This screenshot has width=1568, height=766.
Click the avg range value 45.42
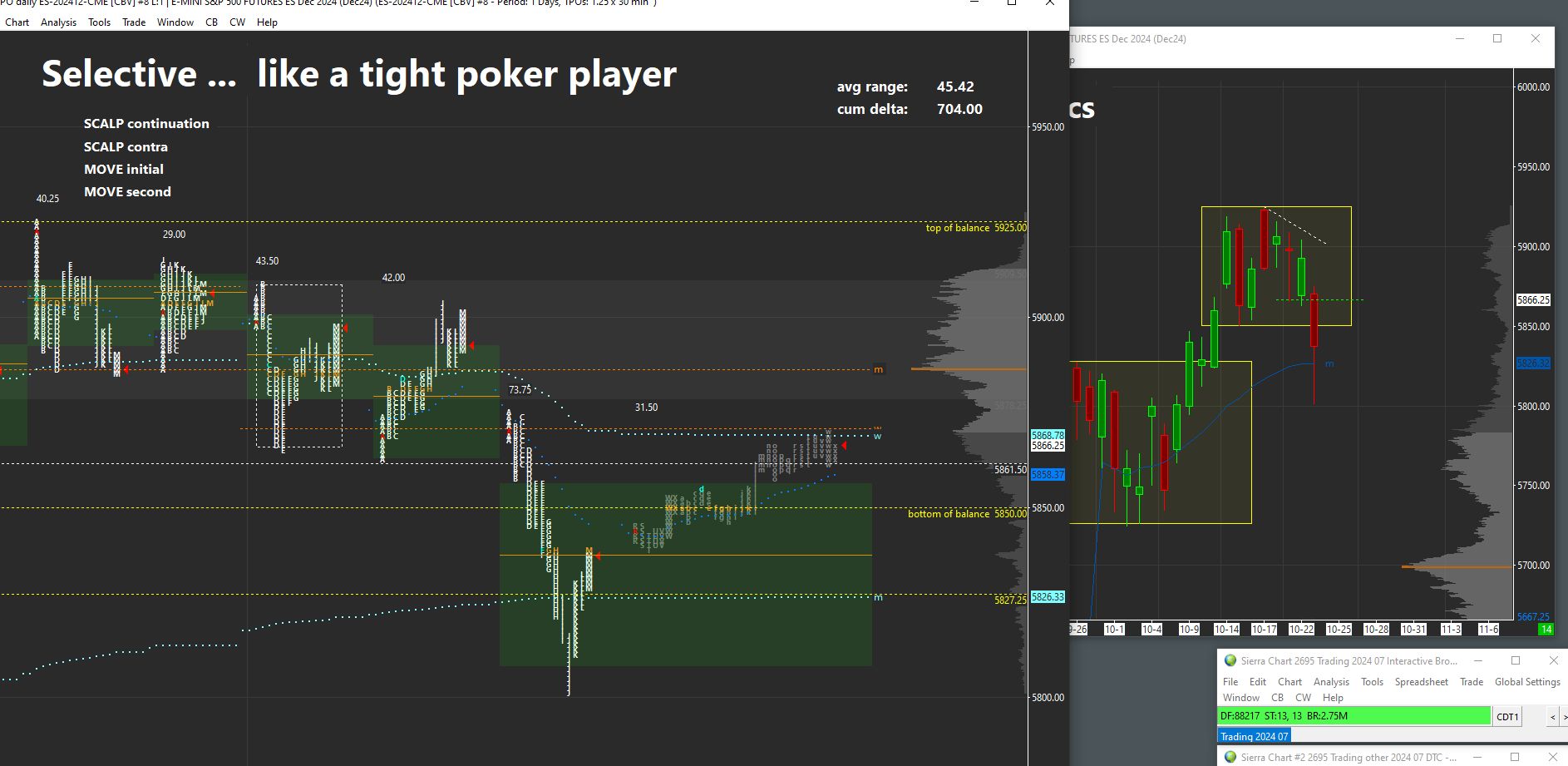955,86
